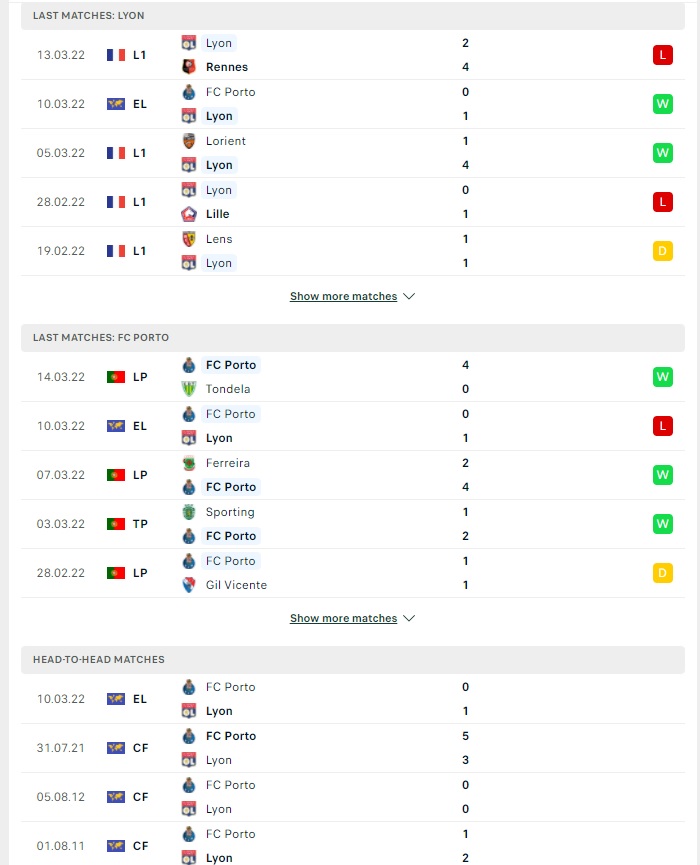Click the Rennes club crest icon

coord(189,67)
